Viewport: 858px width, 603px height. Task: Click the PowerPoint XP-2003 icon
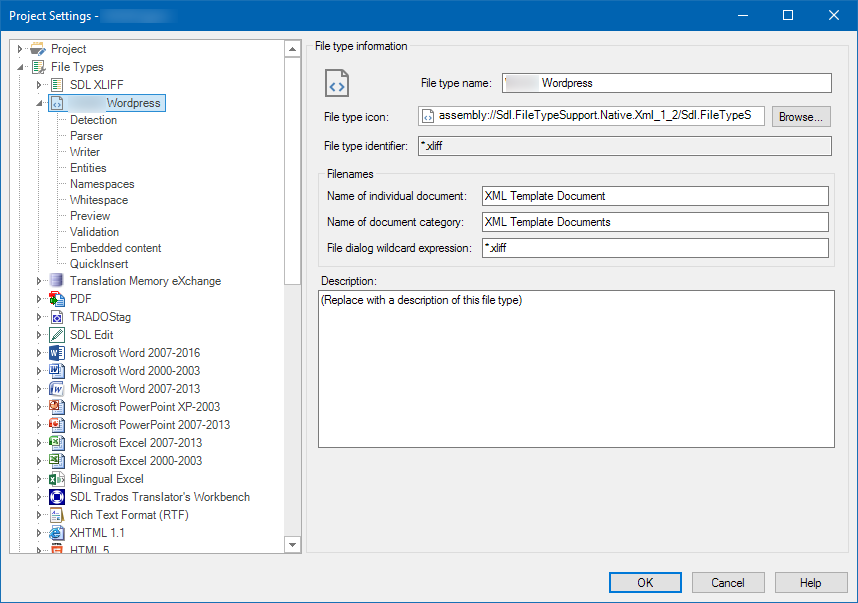click(x=56, y=407)
